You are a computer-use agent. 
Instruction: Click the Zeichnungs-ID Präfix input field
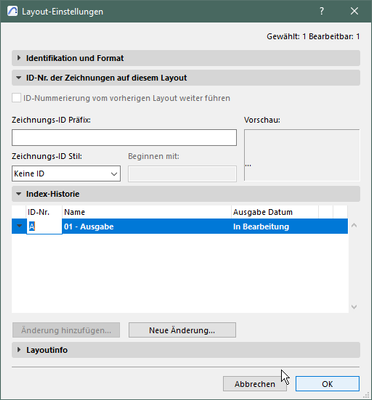point(124,138)
